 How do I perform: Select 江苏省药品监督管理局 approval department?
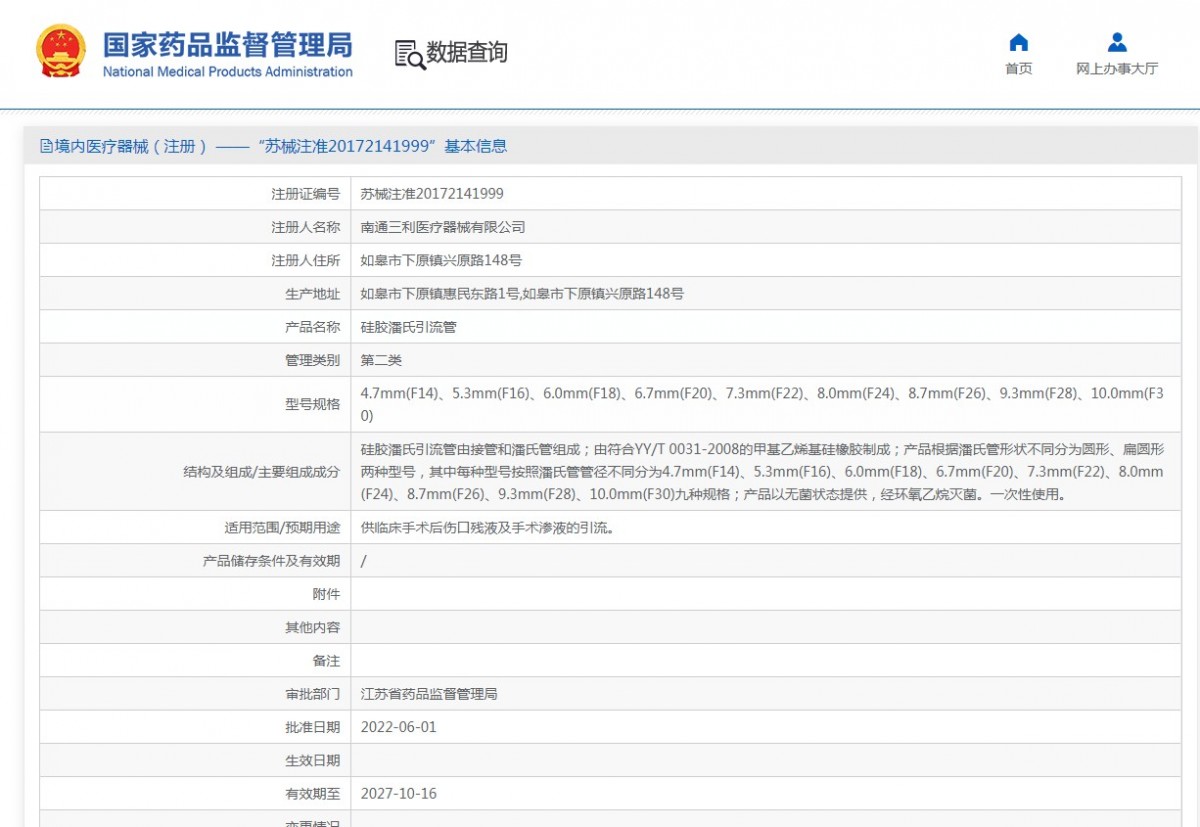point(429,694)
